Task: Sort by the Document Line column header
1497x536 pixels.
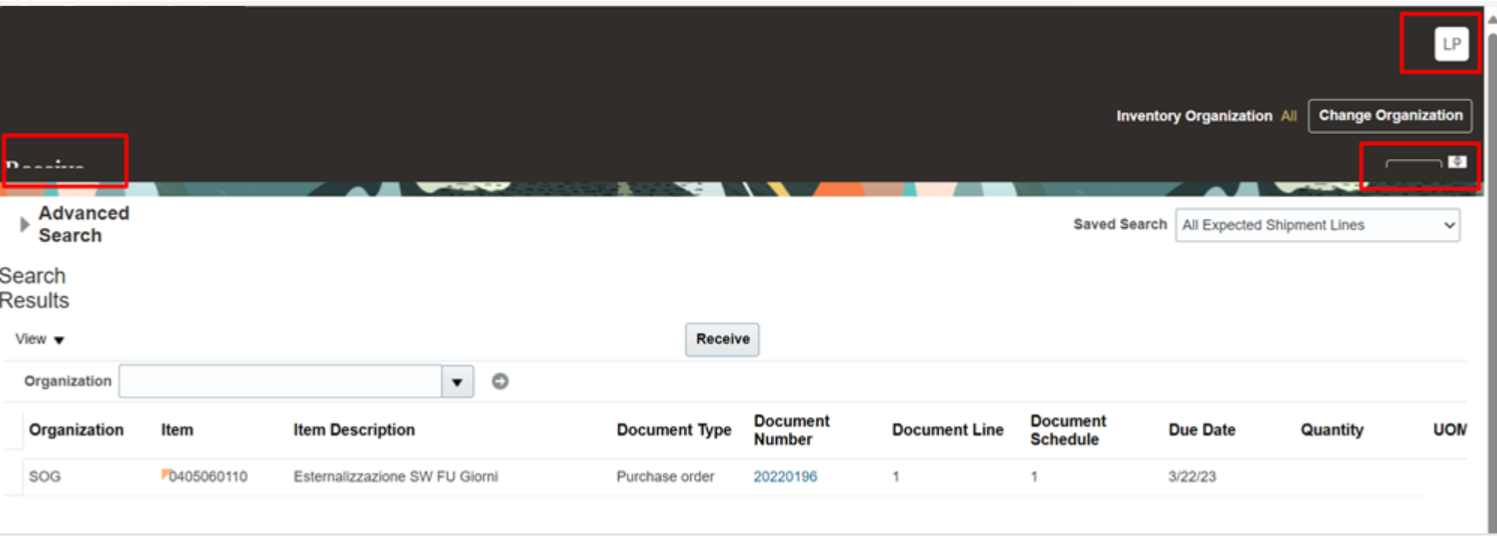Action: pos(948,430)
